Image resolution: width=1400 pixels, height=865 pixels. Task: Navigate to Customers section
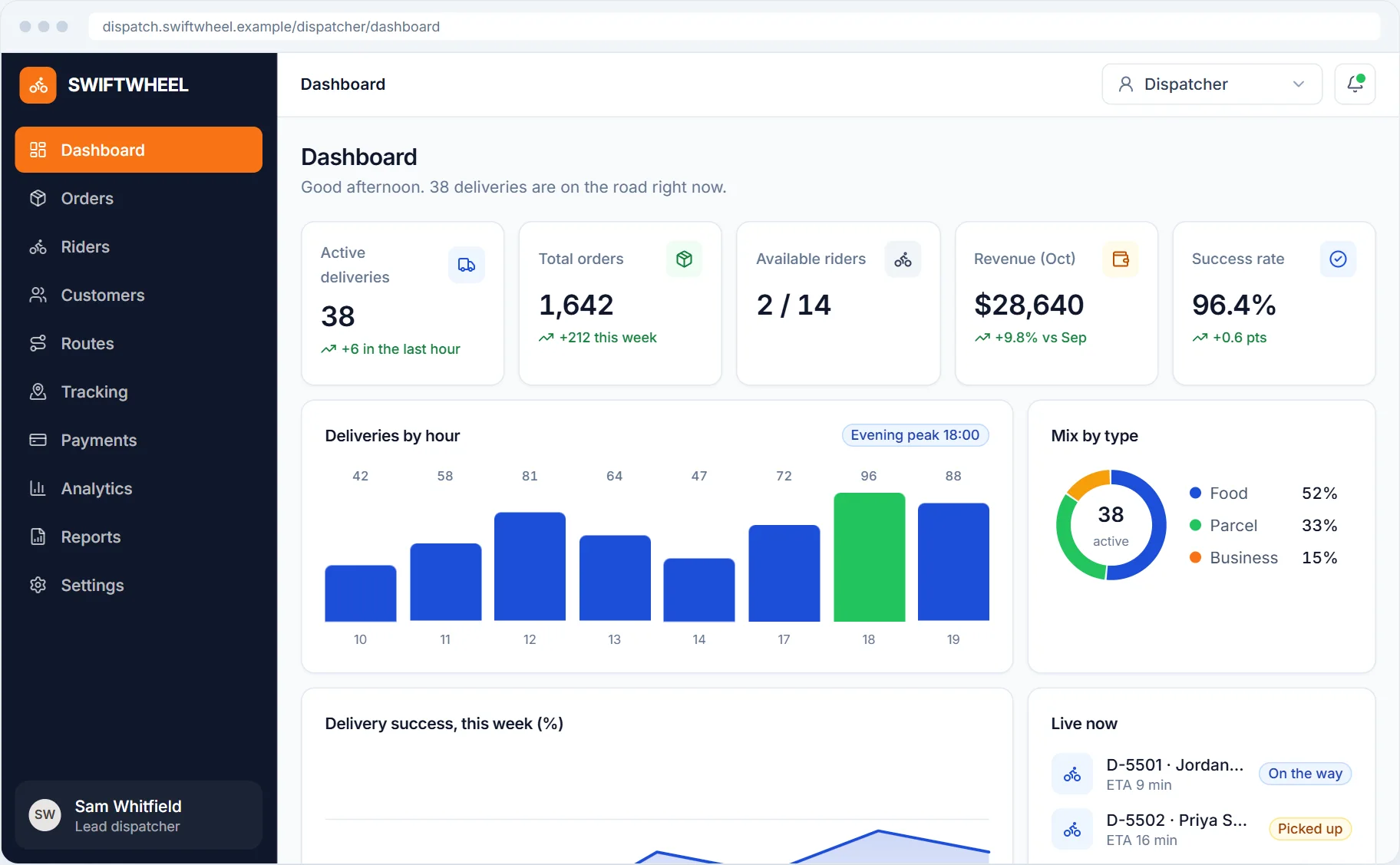(x=138, y=295)
